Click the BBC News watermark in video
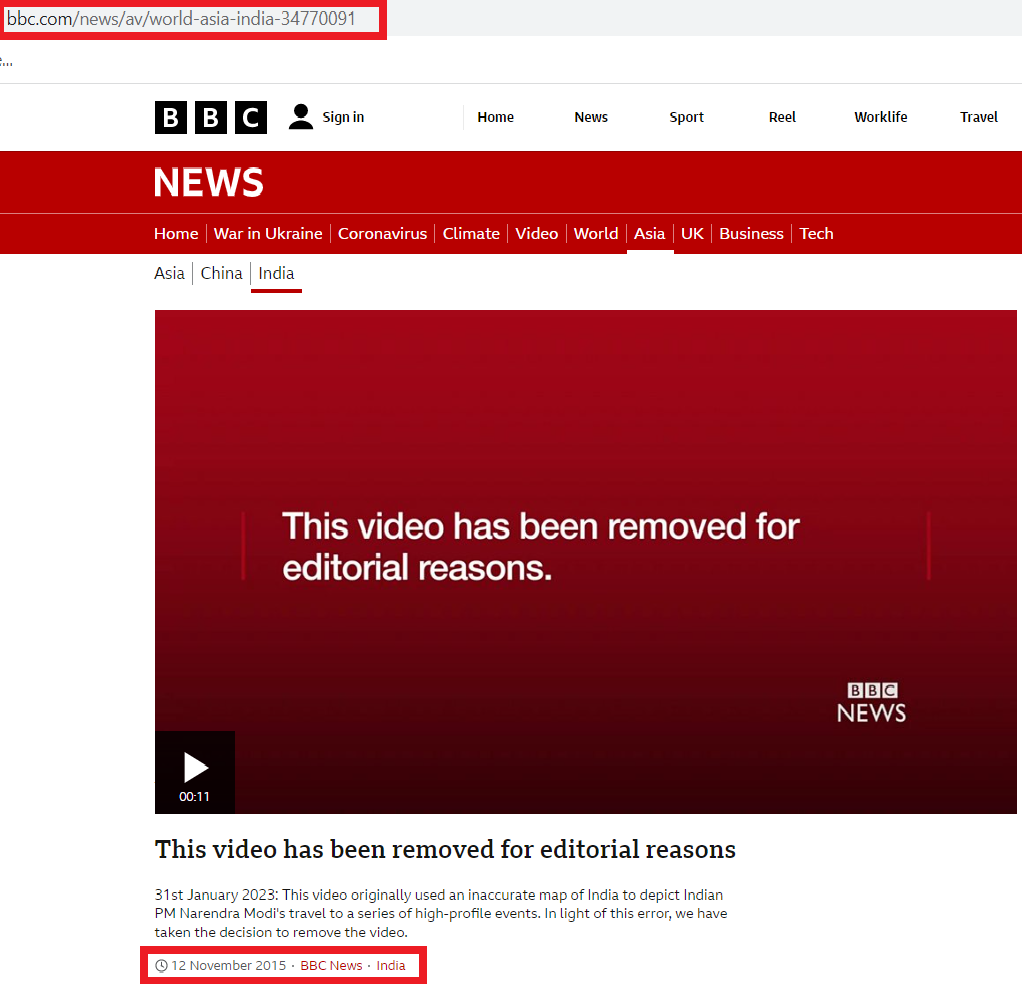The width and height of the screenshot is (1022, 984). [x=871, y=703]
